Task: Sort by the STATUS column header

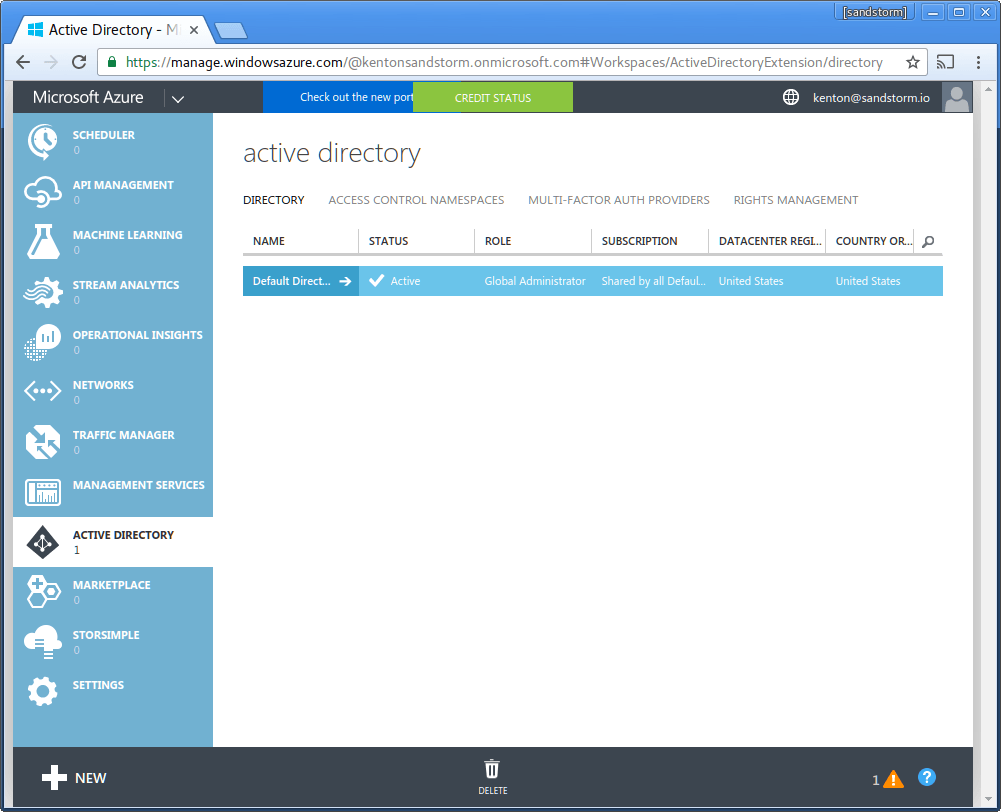Action: [417, 241]
